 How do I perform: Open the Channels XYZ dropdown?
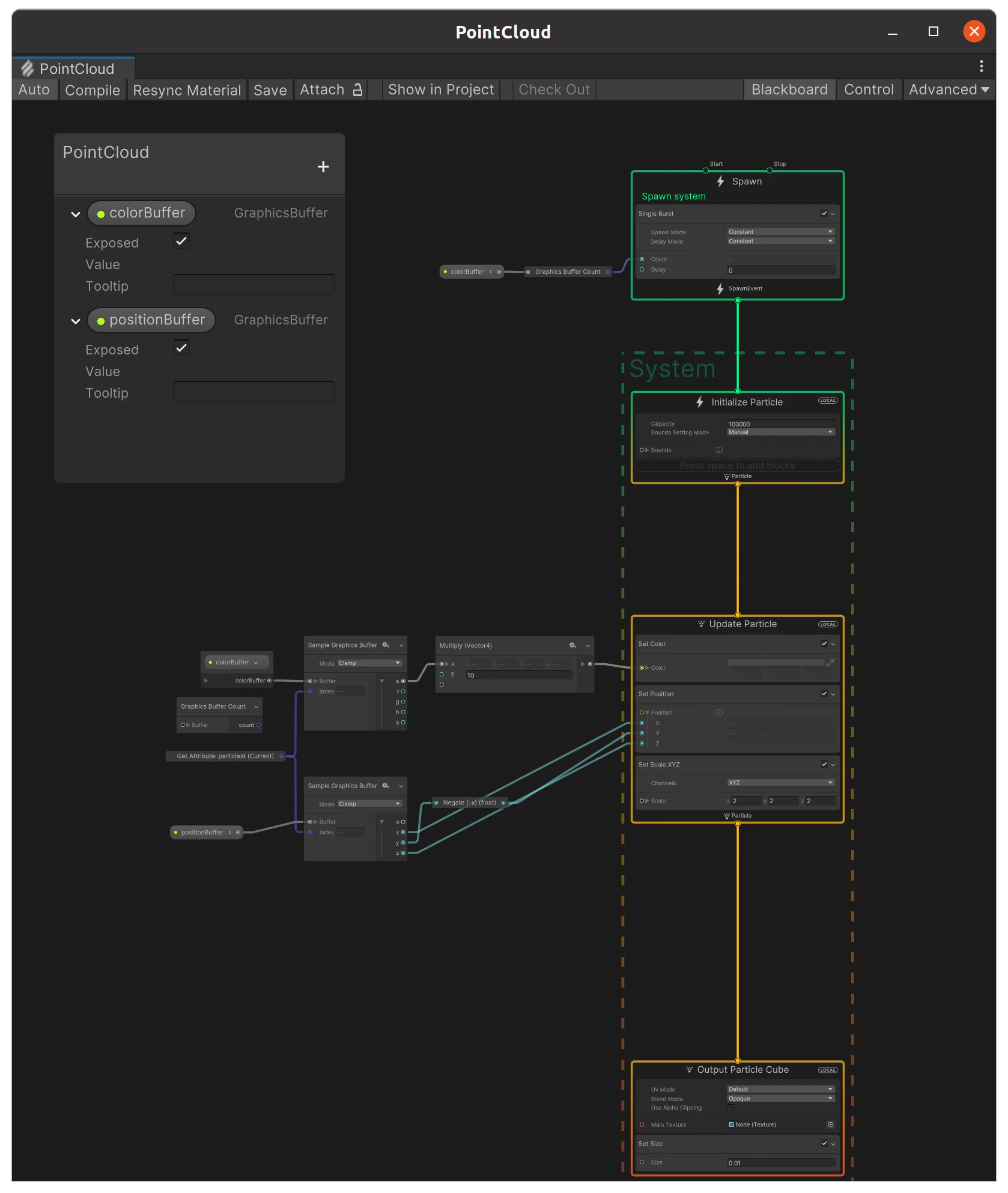point(781,783)
